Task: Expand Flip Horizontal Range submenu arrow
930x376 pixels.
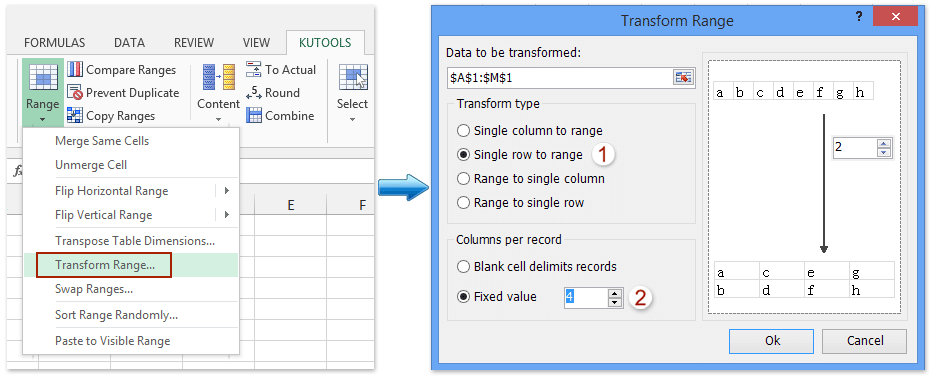Action: pos(227,191)
